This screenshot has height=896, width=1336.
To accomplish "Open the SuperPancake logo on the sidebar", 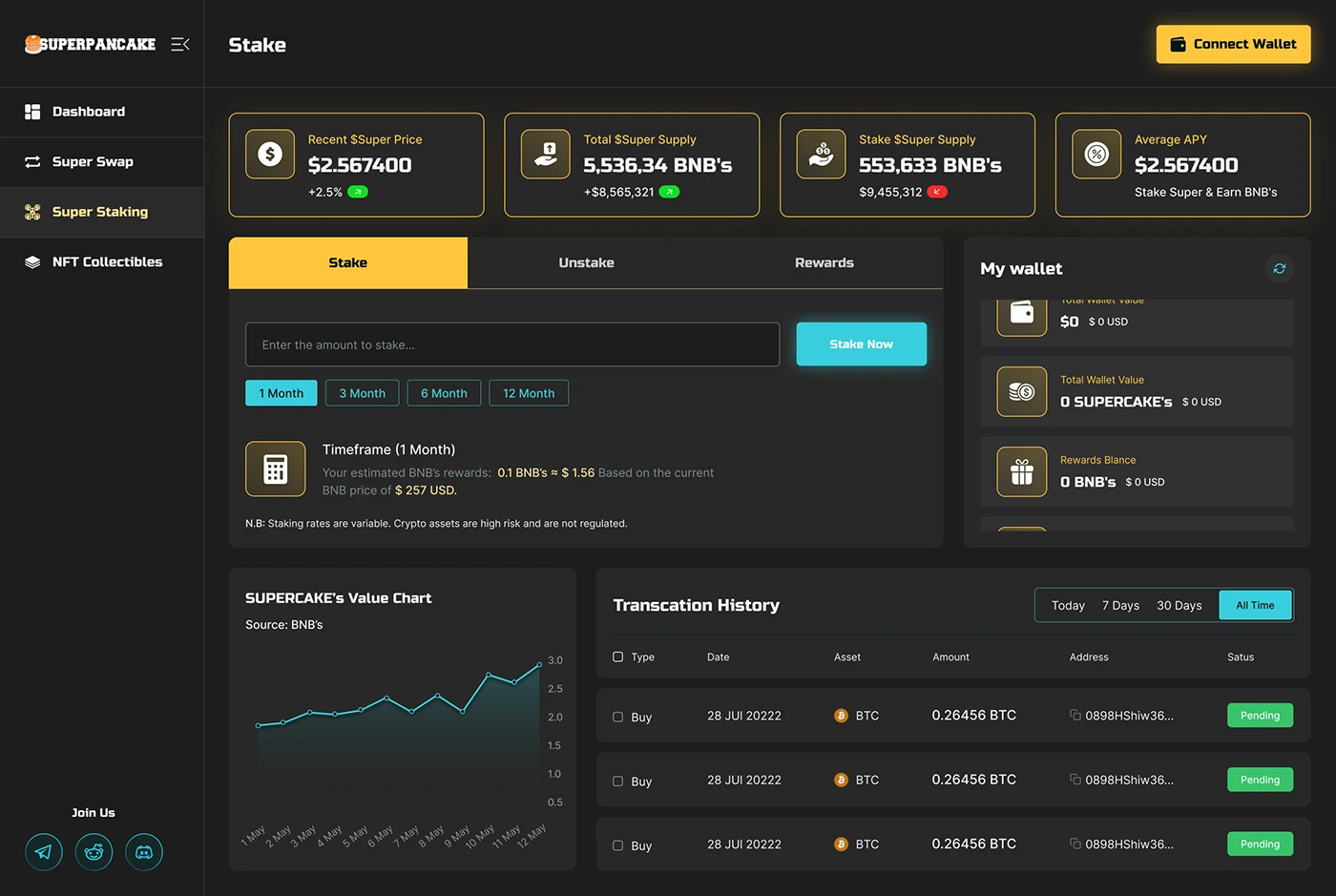I will (x=89, y=44).
